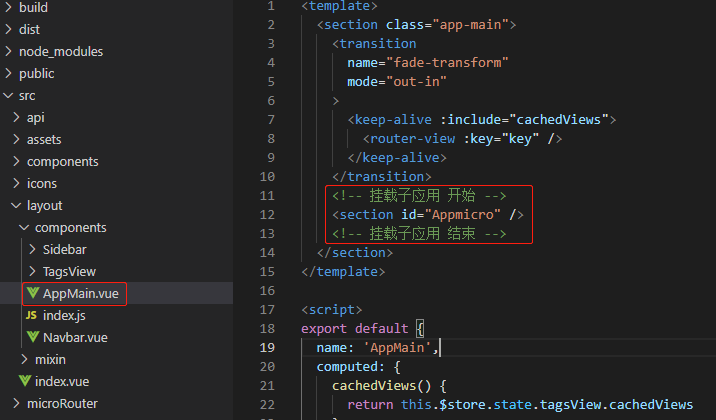Collapse the layout folder chevron
716x420 pixels.
point(17,206)
